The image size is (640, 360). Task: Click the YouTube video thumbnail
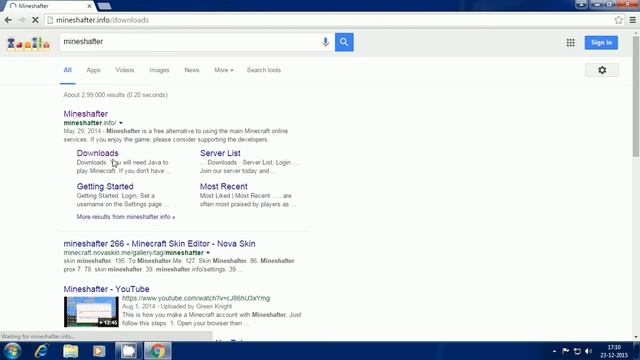click(91, 312)
